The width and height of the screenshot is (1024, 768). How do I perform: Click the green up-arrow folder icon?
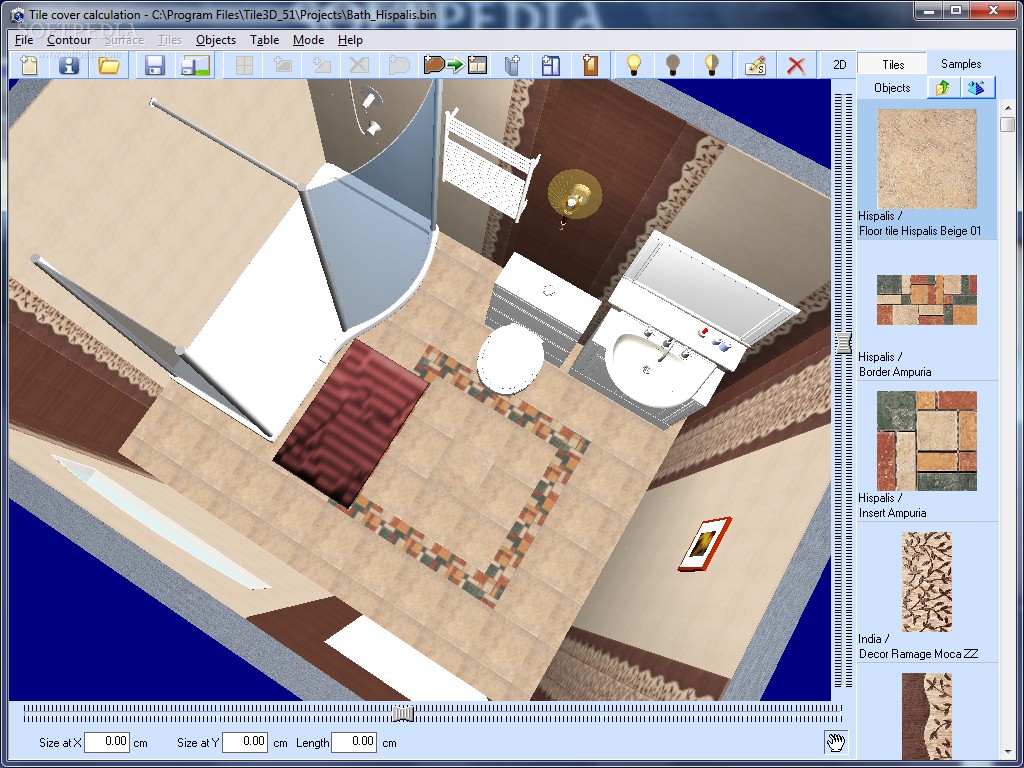click(942, 88)
